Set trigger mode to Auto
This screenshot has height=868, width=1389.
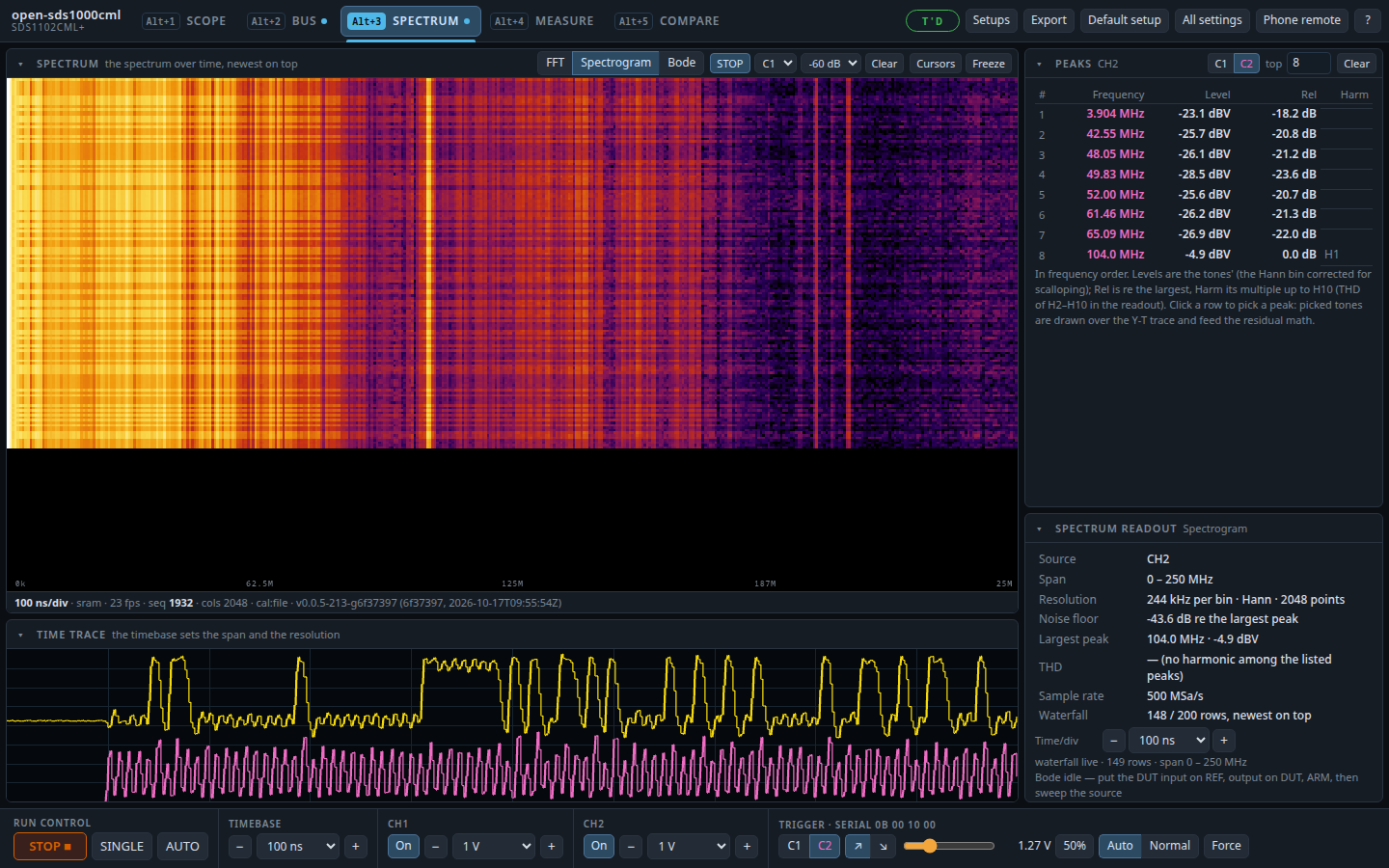pos(1120,846)
